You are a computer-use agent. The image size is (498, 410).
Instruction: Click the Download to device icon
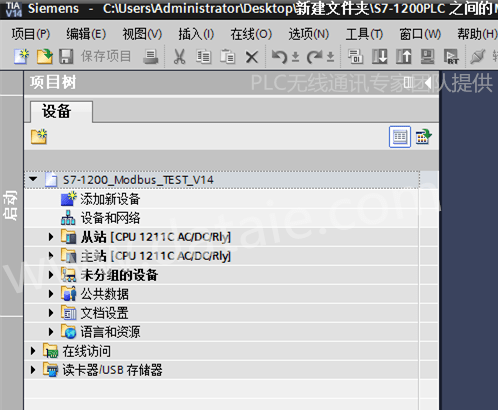tap(380, 56)
